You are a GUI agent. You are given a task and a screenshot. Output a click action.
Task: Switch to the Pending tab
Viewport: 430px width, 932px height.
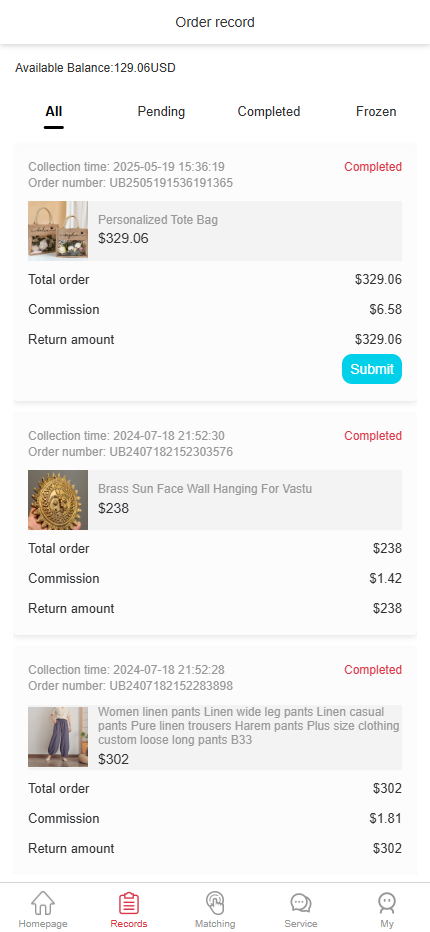pos(161,112)
